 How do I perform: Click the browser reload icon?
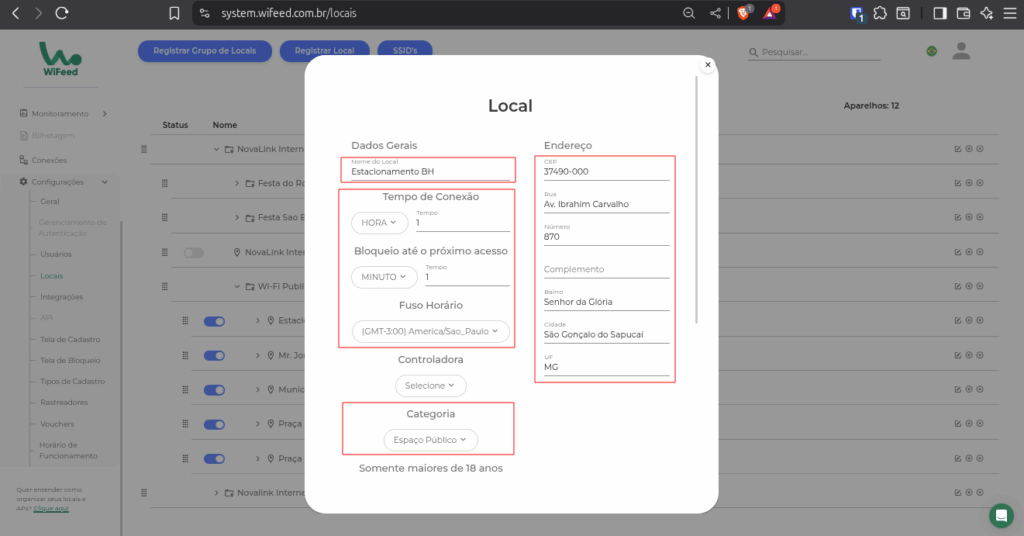[x=62, y=14]
